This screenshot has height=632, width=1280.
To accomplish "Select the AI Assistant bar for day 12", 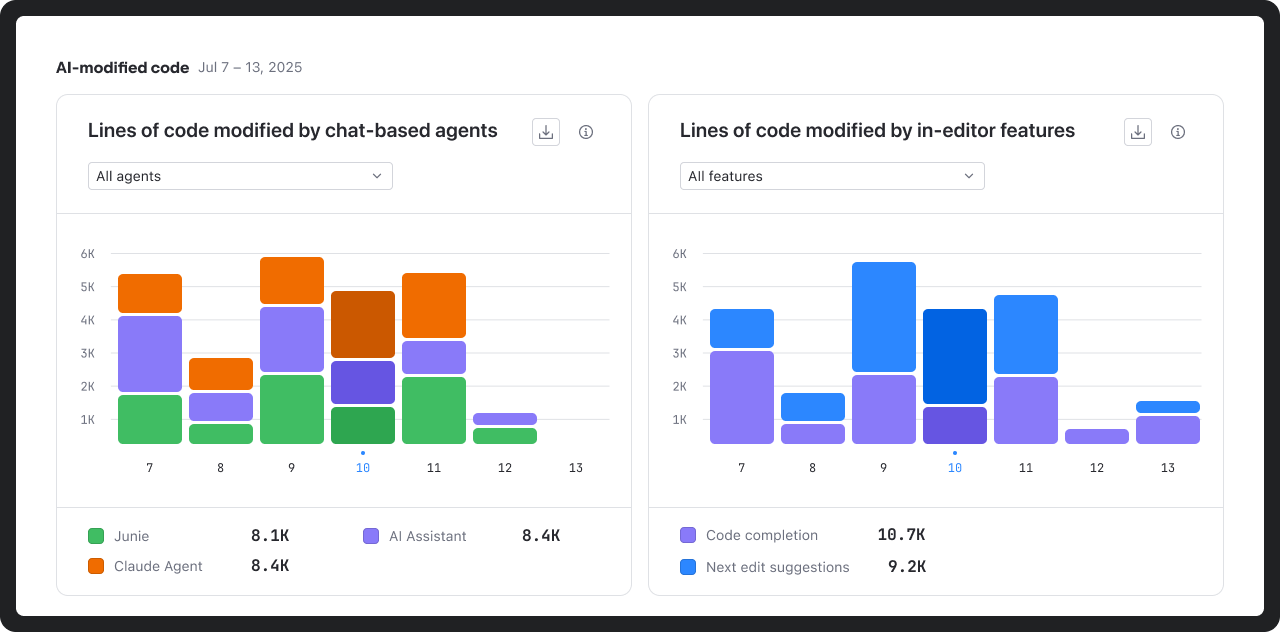I will pos(505,419).
